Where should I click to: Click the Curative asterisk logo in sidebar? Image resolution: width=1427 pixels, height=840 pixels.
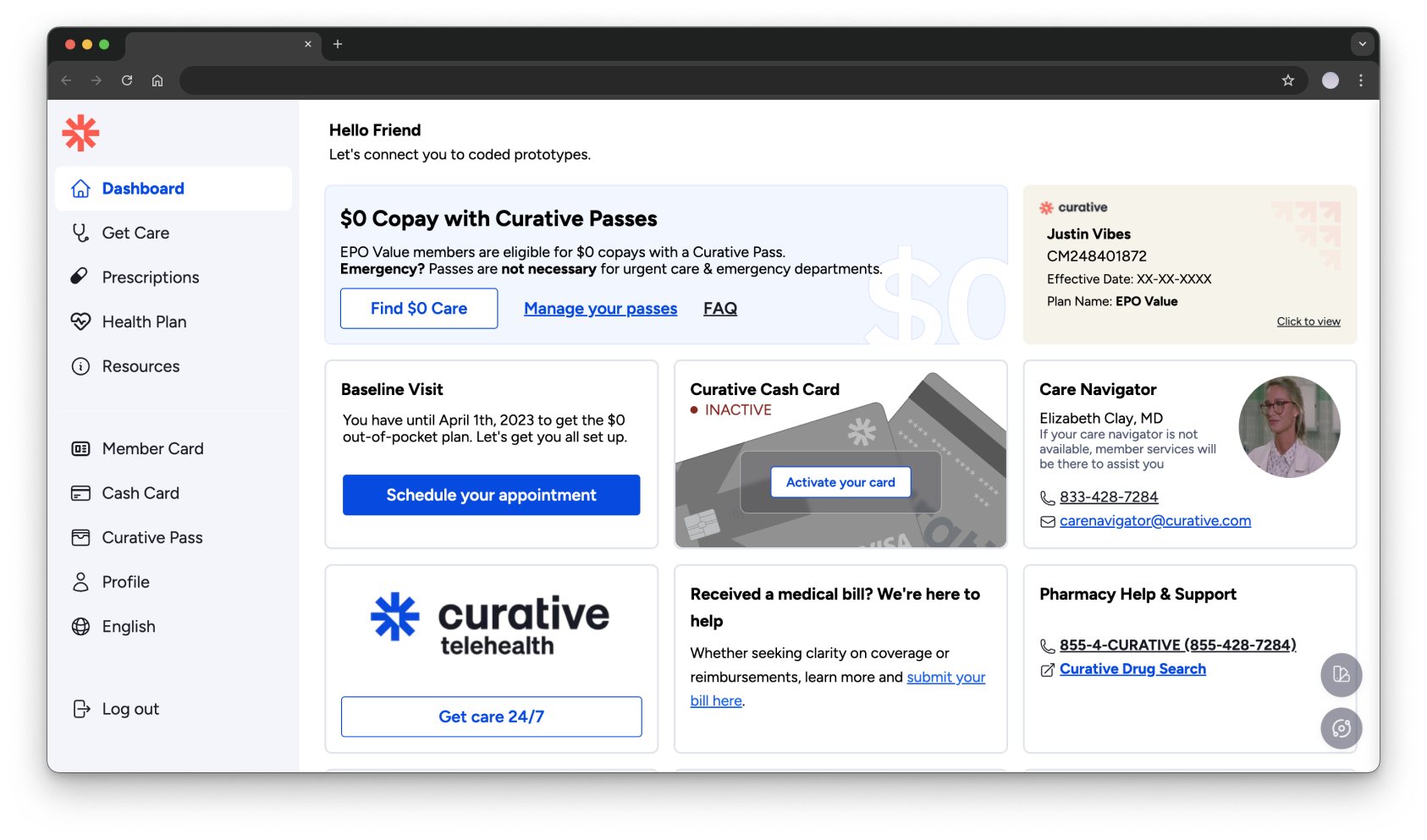(81, 133)
